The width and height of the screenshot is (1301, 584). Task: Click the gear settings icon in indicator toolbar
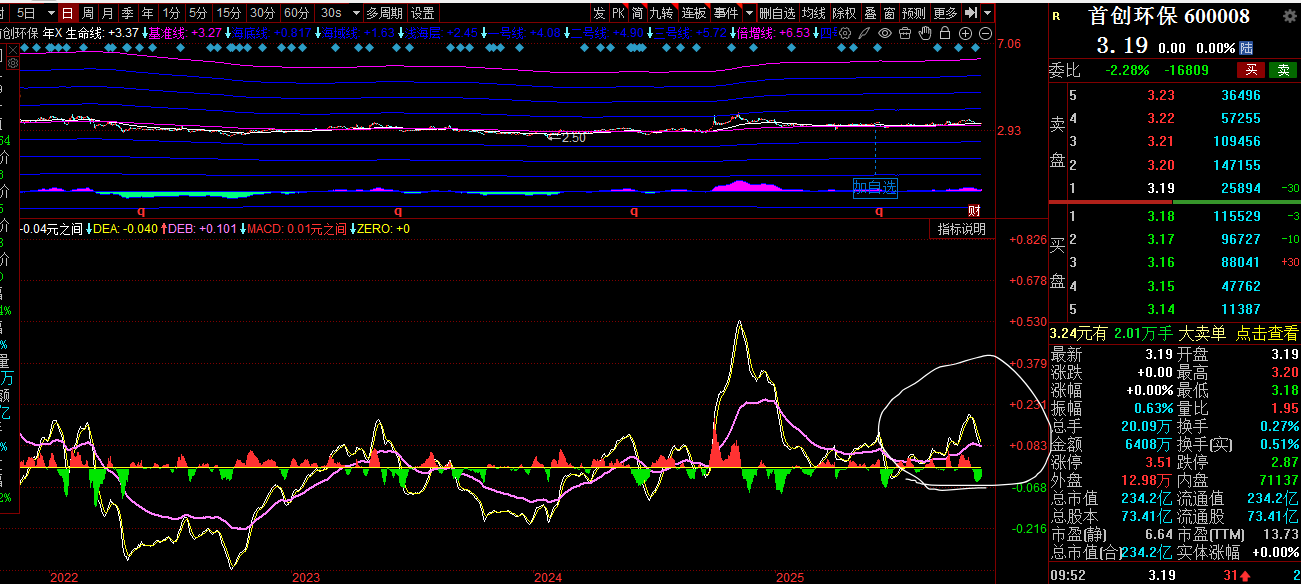(847, 33)
